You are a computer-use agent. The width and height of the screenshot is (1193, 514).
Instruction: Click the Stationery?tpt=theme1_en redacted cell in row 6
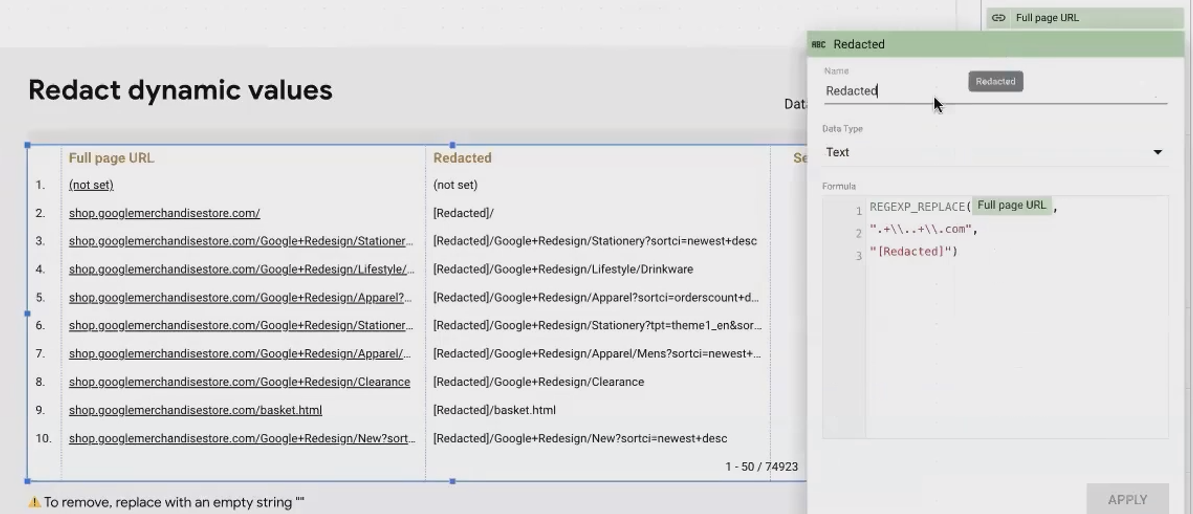click(597, 325)
